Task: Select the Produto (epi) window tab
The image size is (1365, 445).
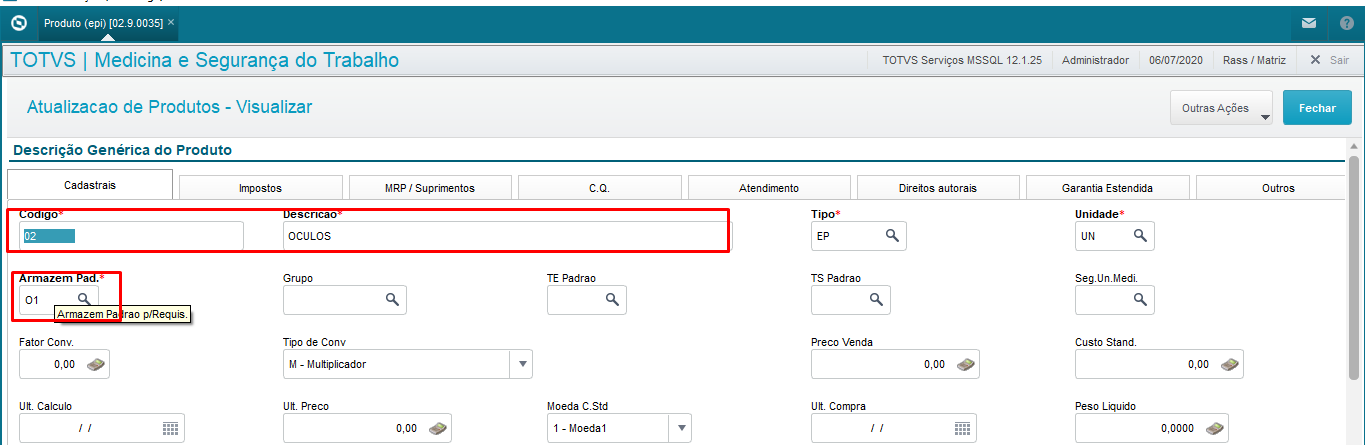Action: pos(107,22)
